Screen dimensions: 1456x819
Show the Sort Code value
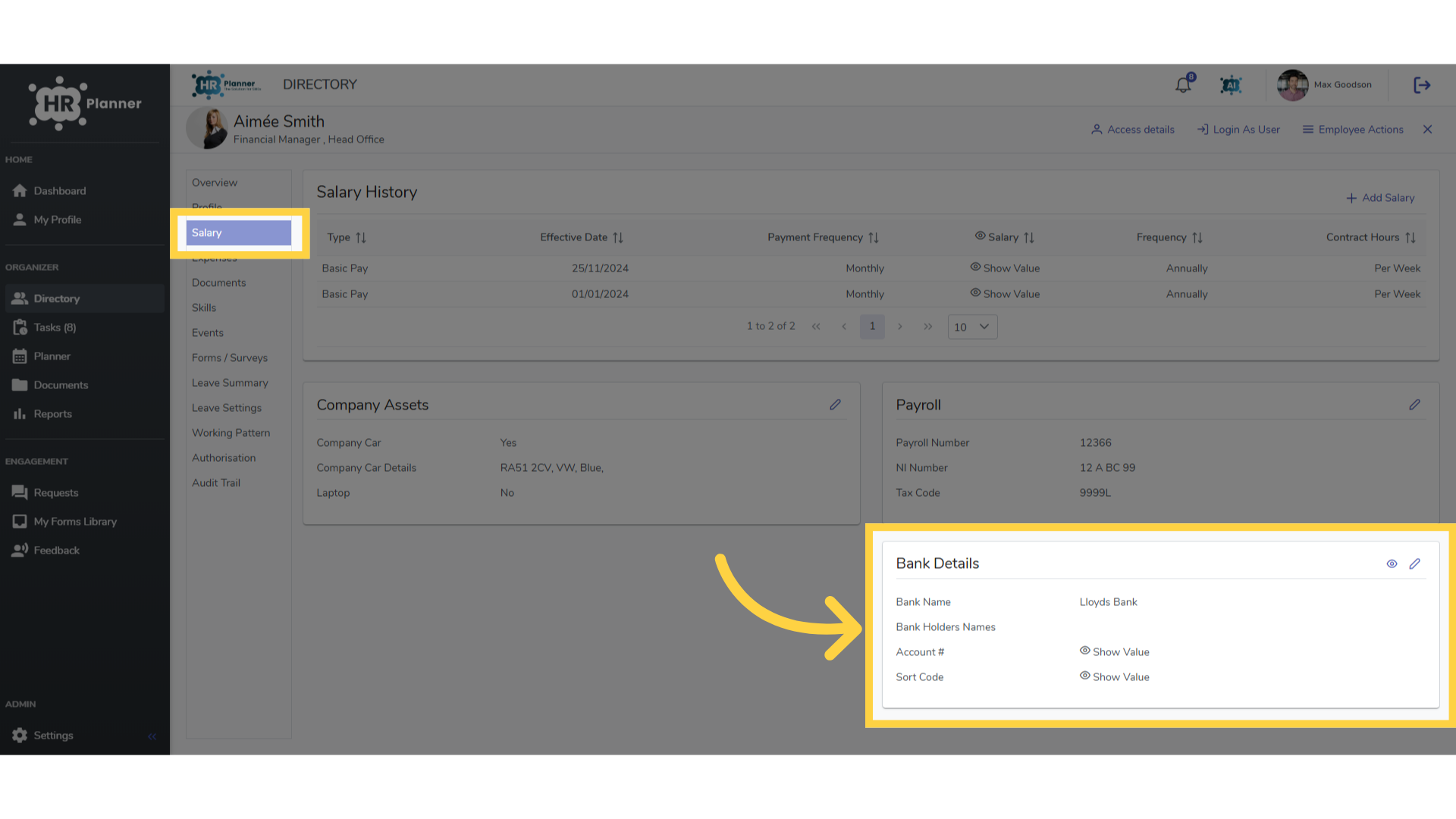pos(1114,677)
